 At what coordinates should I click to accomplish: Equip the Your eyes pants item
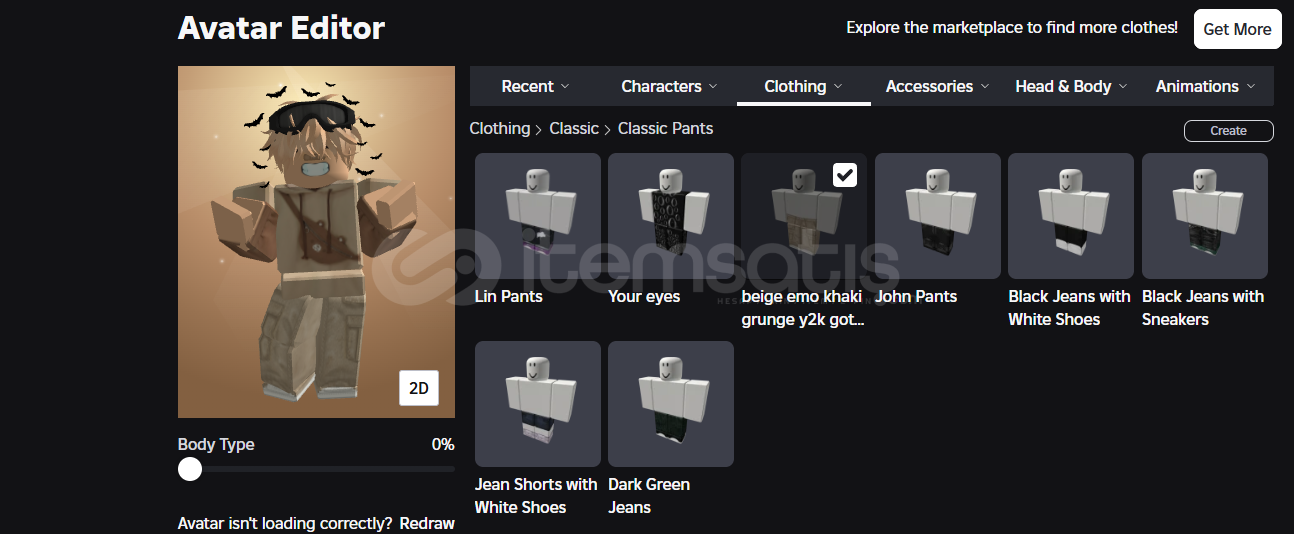coord(671,216)
